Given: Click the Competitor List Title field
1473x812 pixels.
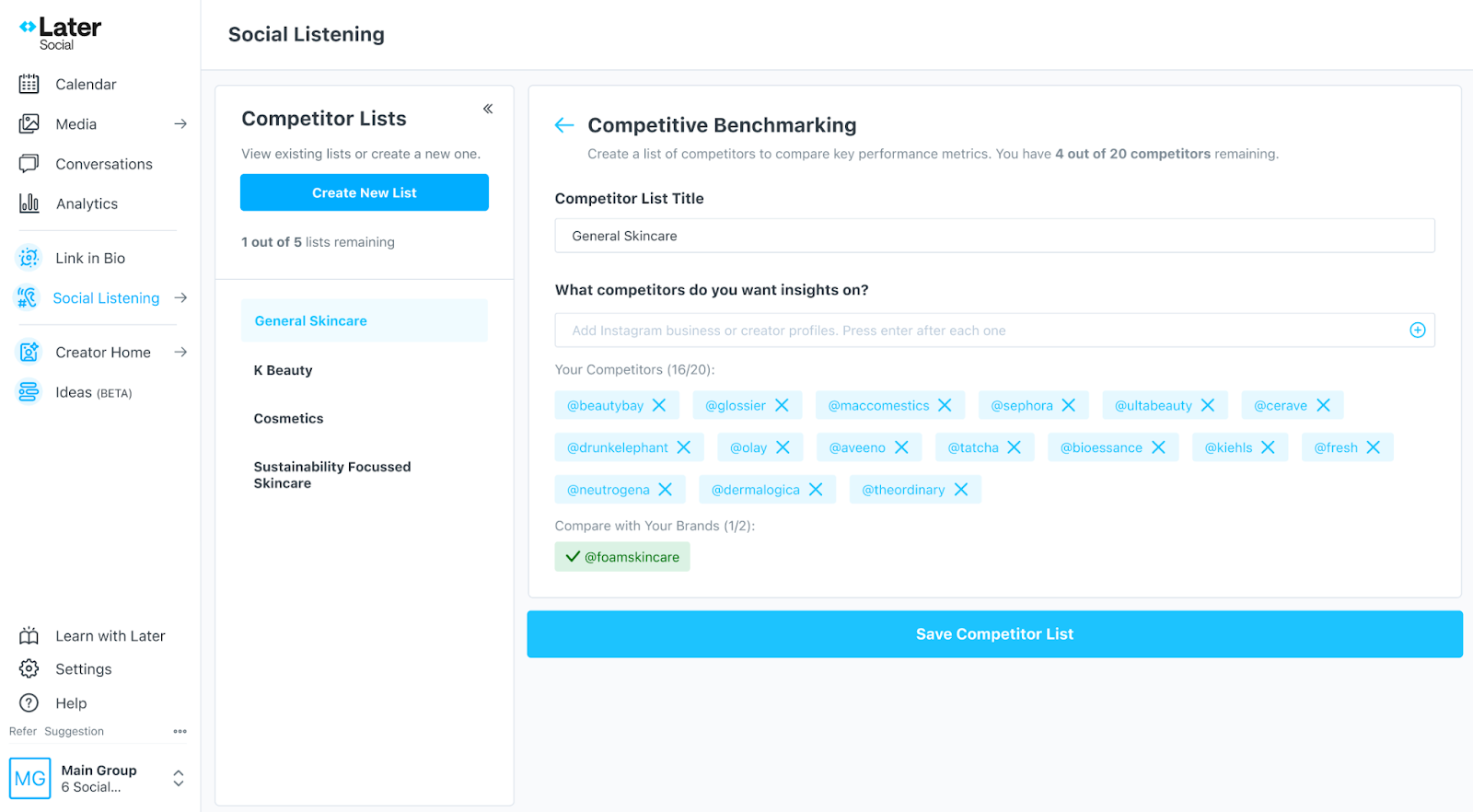Looking at the screenshot, I should click(994, 236).
